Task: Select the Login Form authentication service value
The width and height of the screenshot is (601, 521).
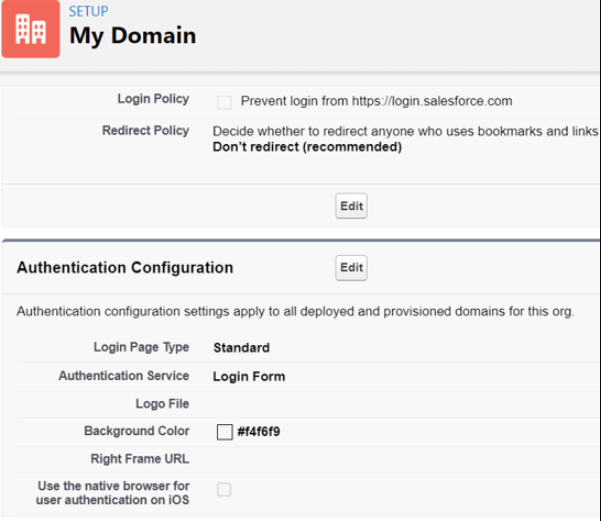Action: pyautogui.click(x=249, y=377)
